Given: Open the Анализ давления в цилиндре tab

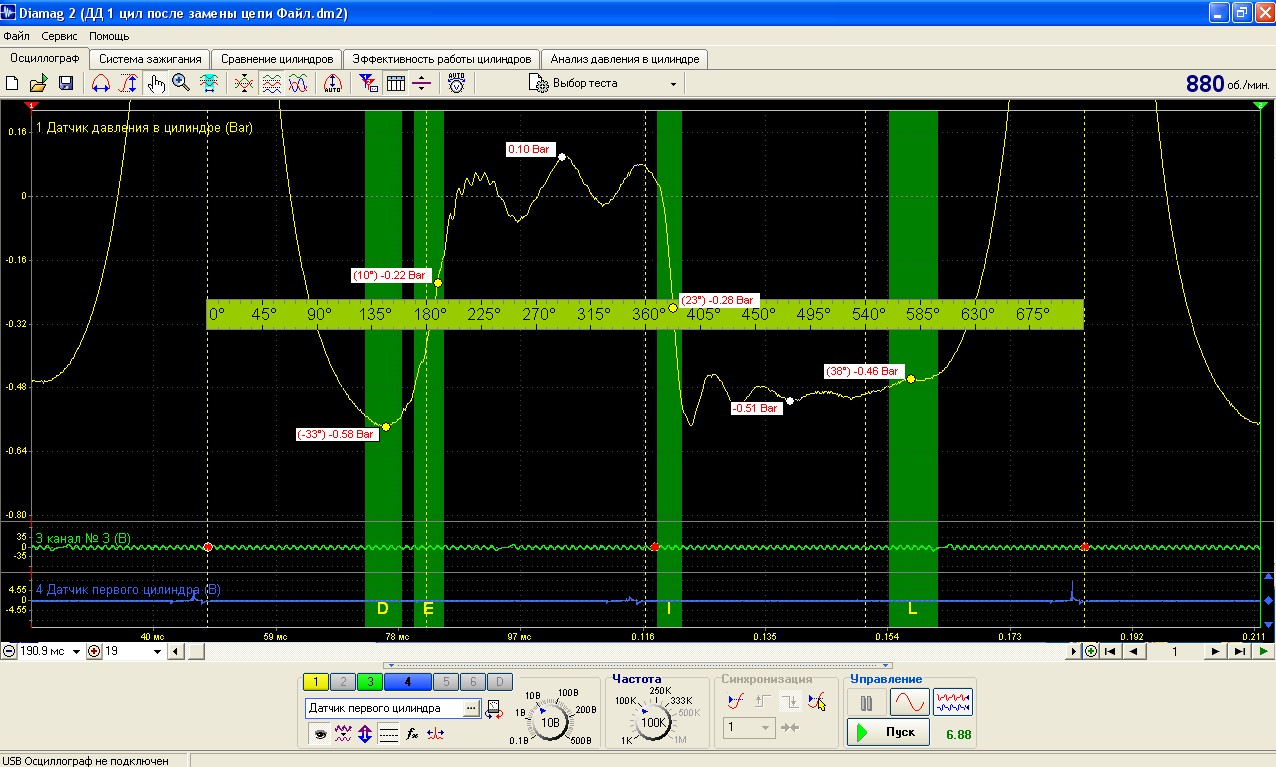Looking at the screenshot, I should pos(625,59).
